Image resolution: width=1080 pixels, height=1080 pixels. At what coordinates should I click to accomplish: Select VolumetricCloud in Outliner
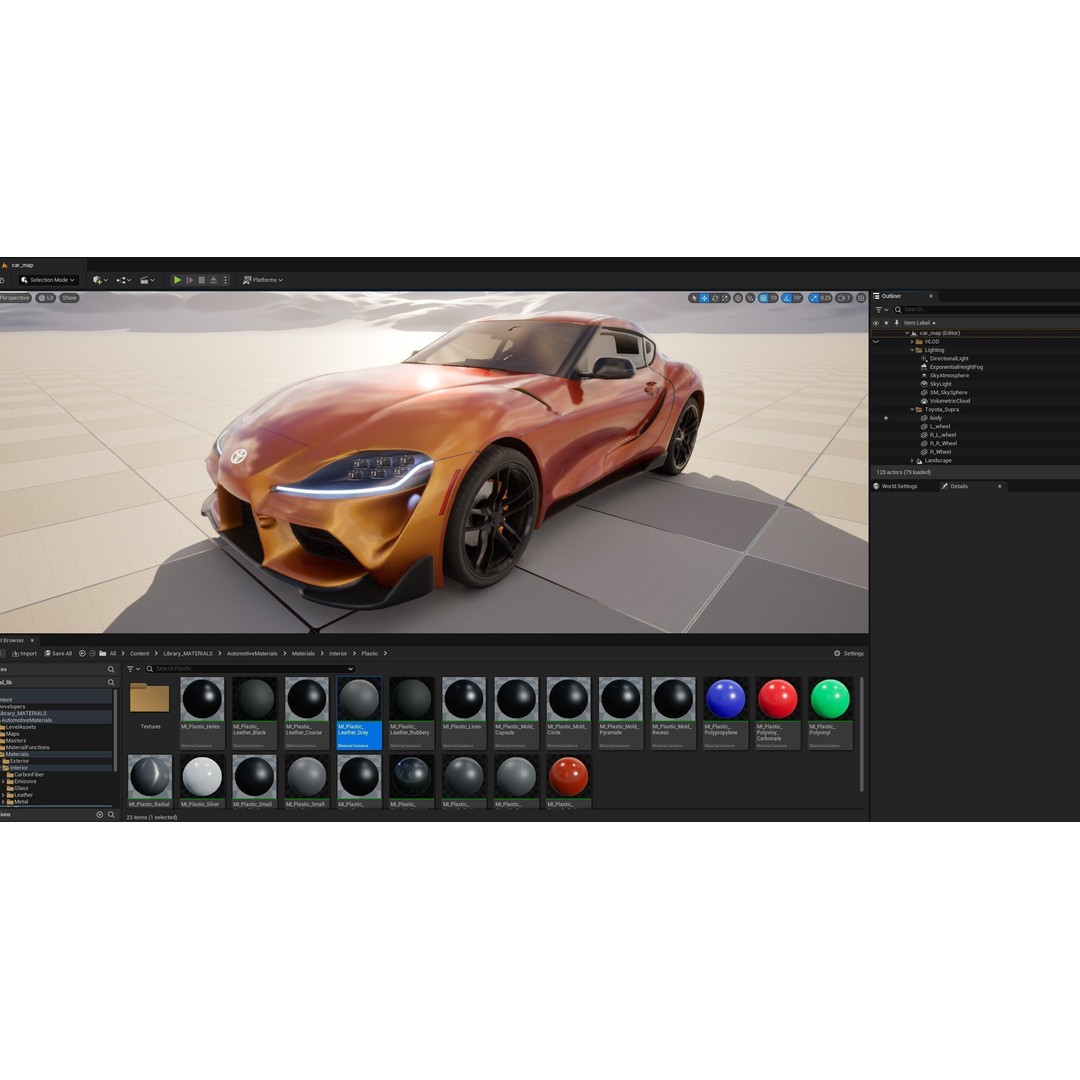(x=950, y=401)
